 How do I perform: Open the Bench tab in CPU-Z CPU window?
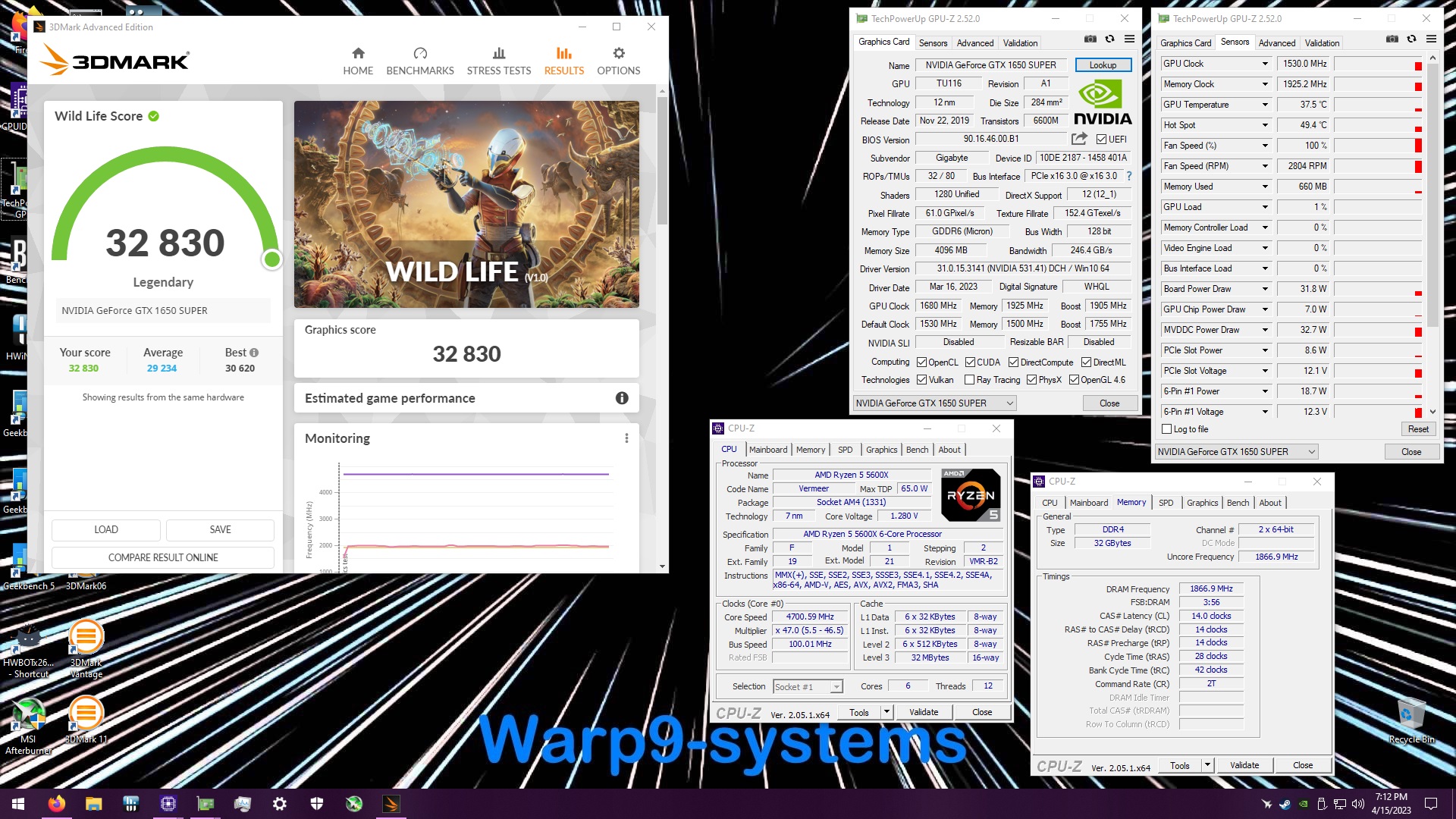click(917, 450)
